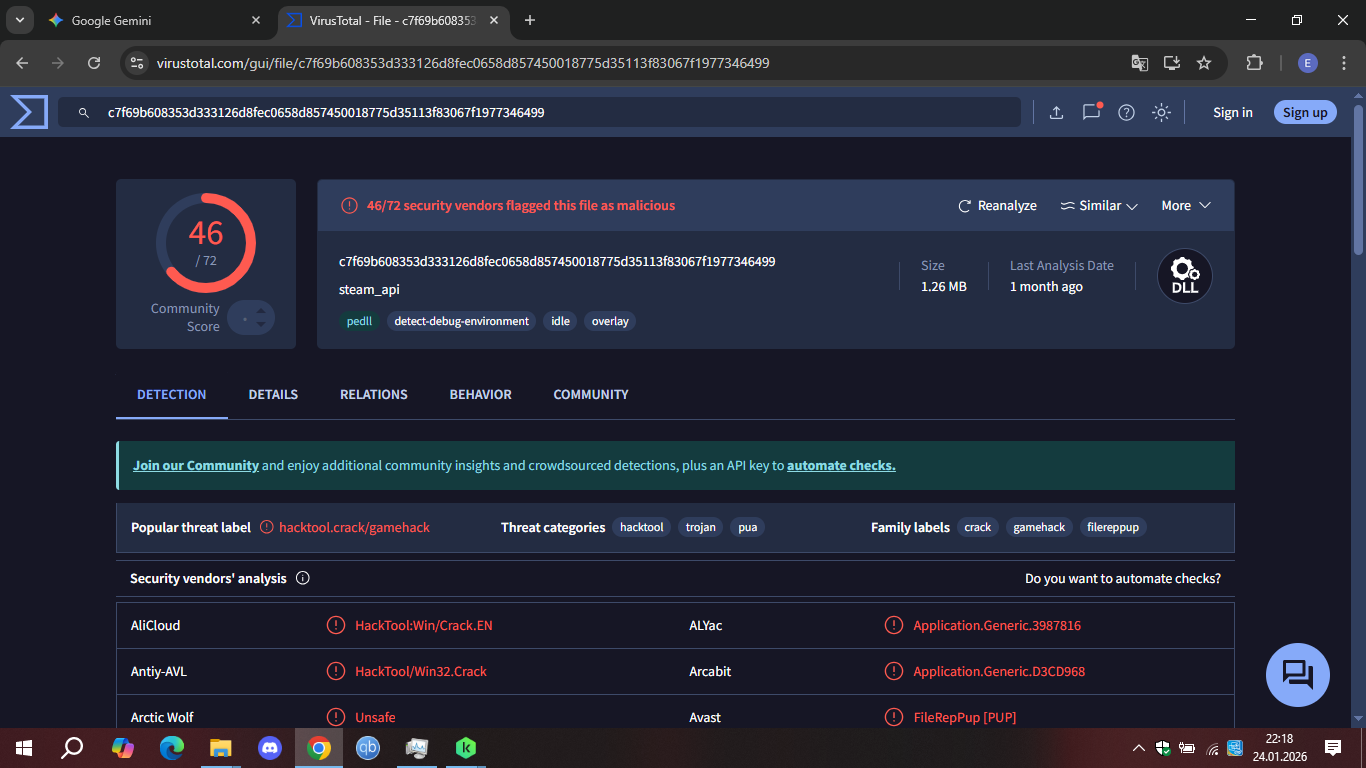Open the VirusTotal notifications icon

click(x=1091, y=112)
